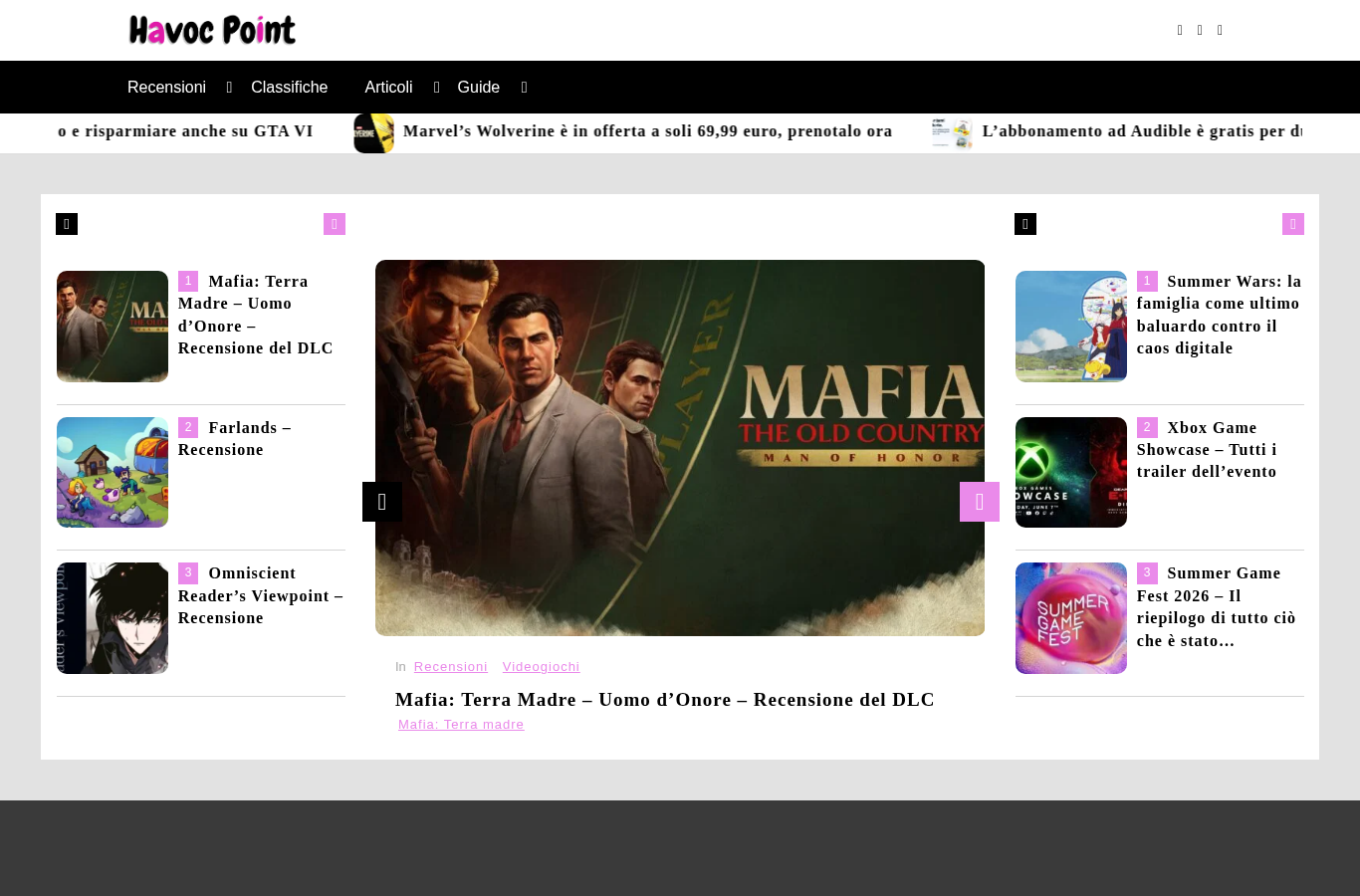Click the right list's pink next arrow

tap(1293, 224)
